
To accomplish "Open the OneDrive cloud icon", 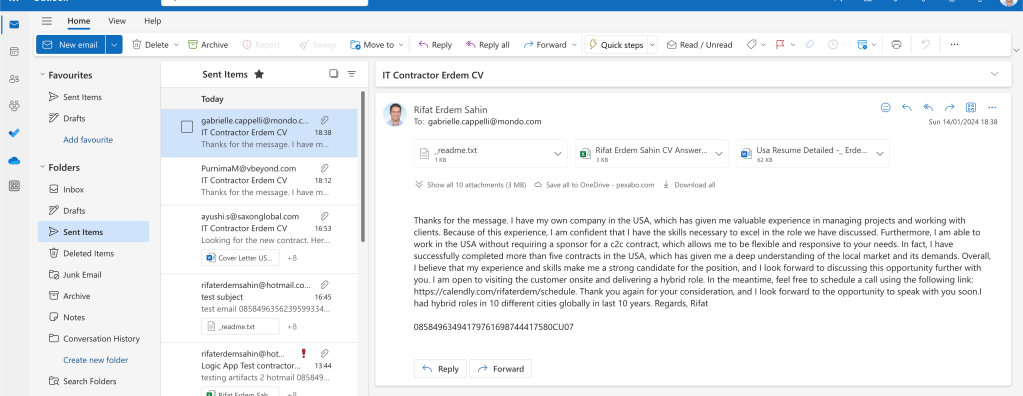I will [14, 160].
